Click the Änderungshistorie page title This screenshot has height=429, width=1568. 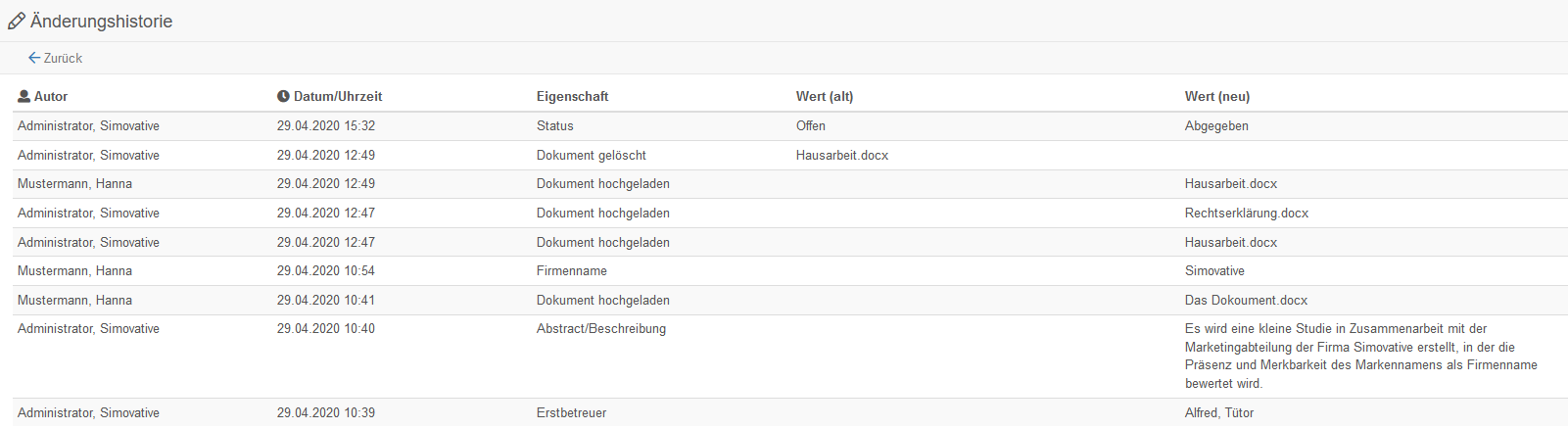pos(101,22)
